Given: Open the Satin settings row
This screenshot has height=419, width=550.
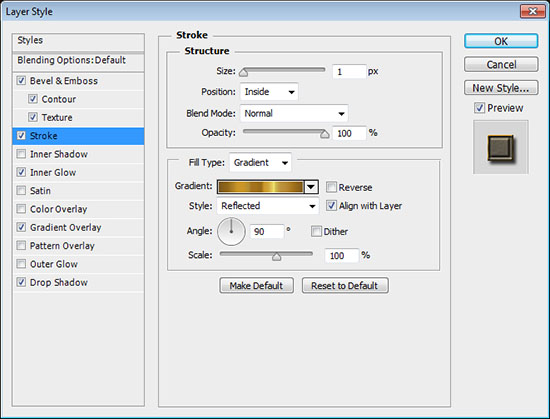Looking at the screenshot, I should [x=78, y=191].
